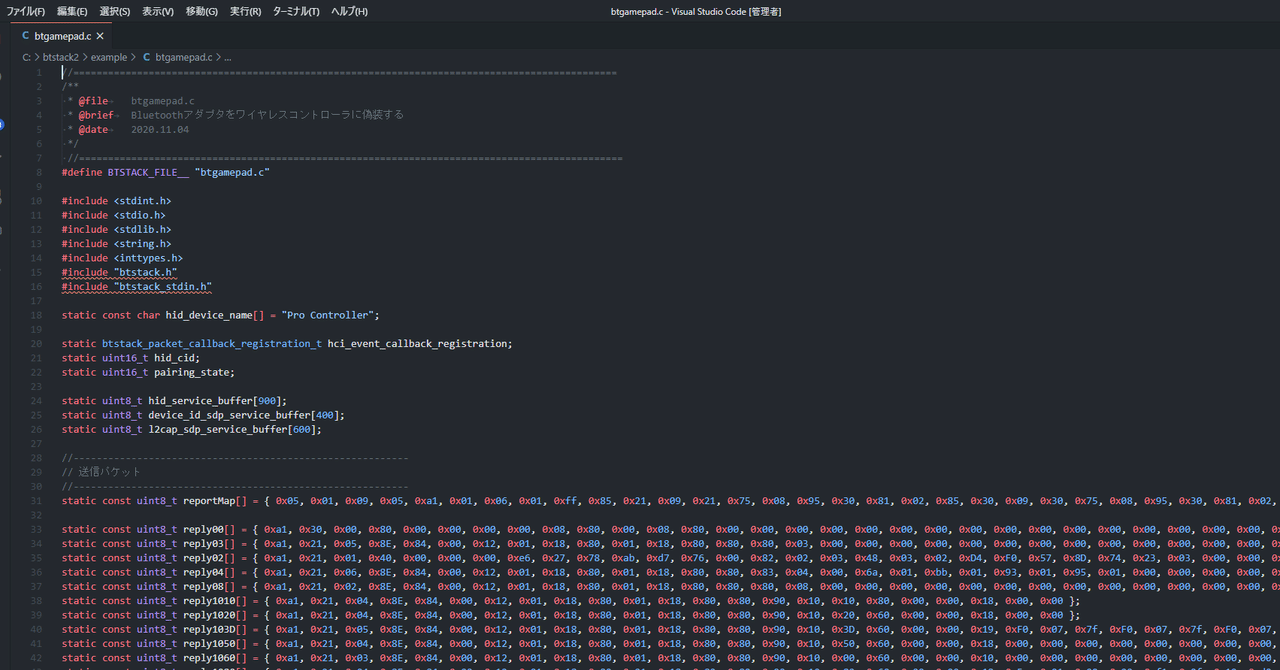Click the reply1060[] array name

pos(217,658)
